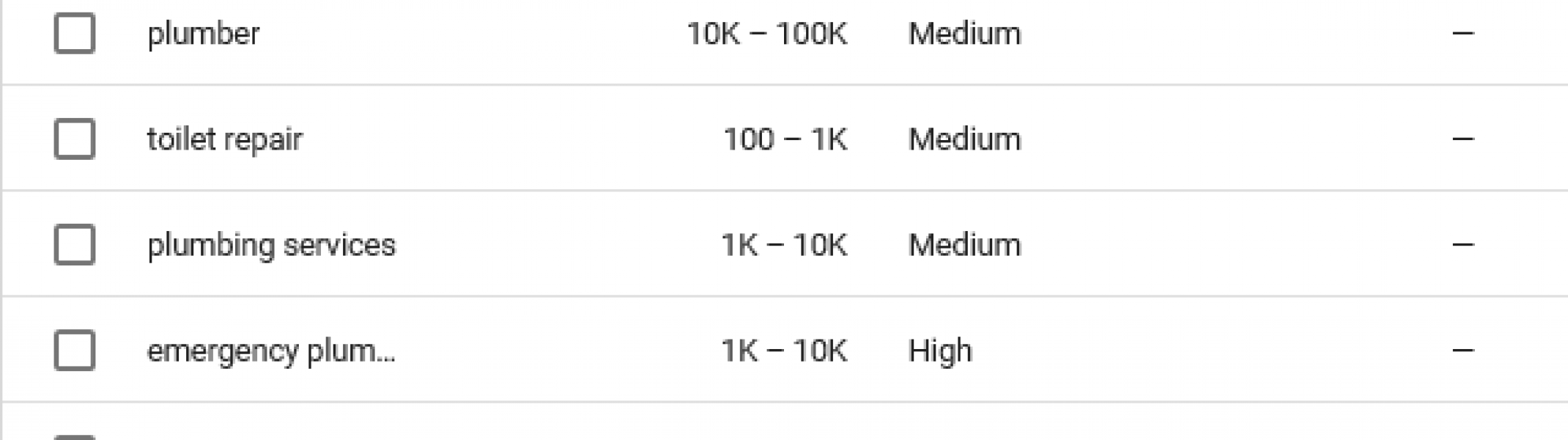Click the truncated emergency plum... keyword
1568x440 pixels.
point(271,351)
